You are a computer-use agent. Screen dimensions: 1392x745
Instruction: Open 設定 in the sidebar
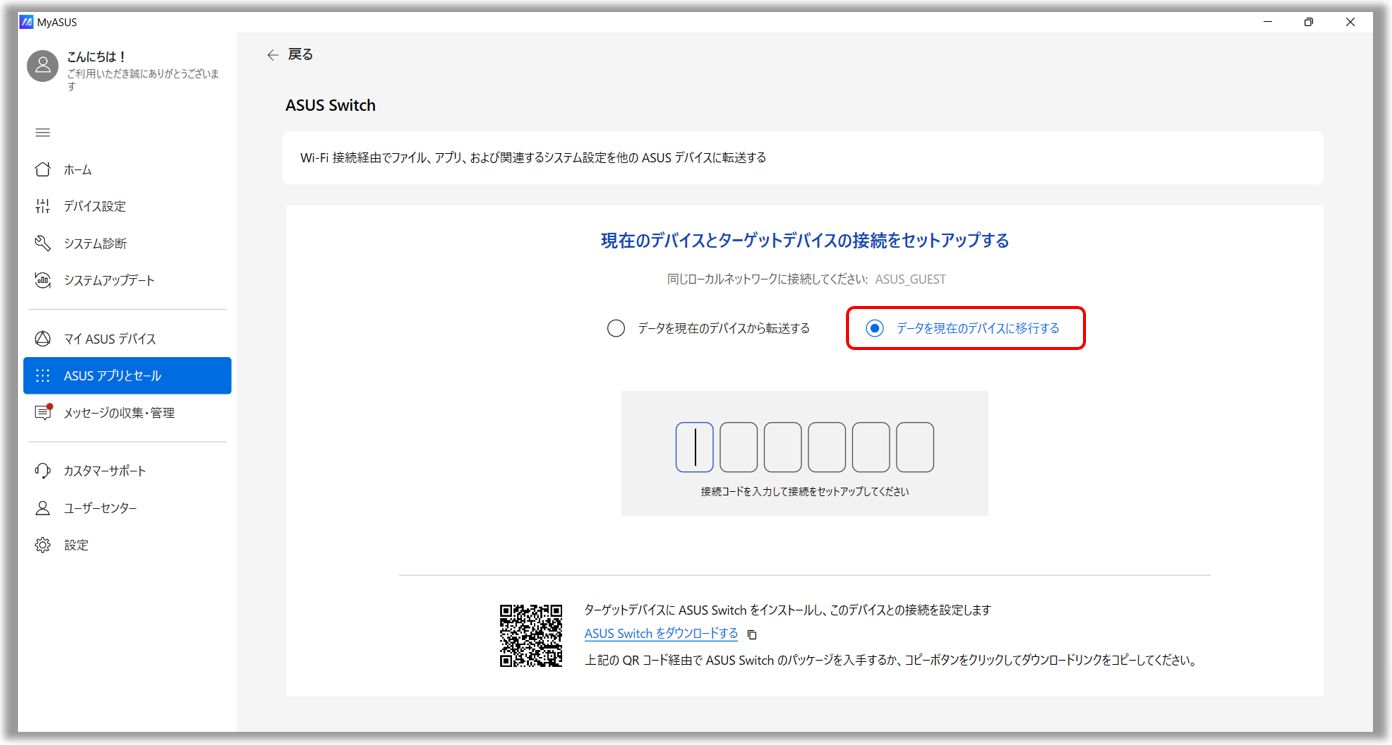tap(127, 545)
